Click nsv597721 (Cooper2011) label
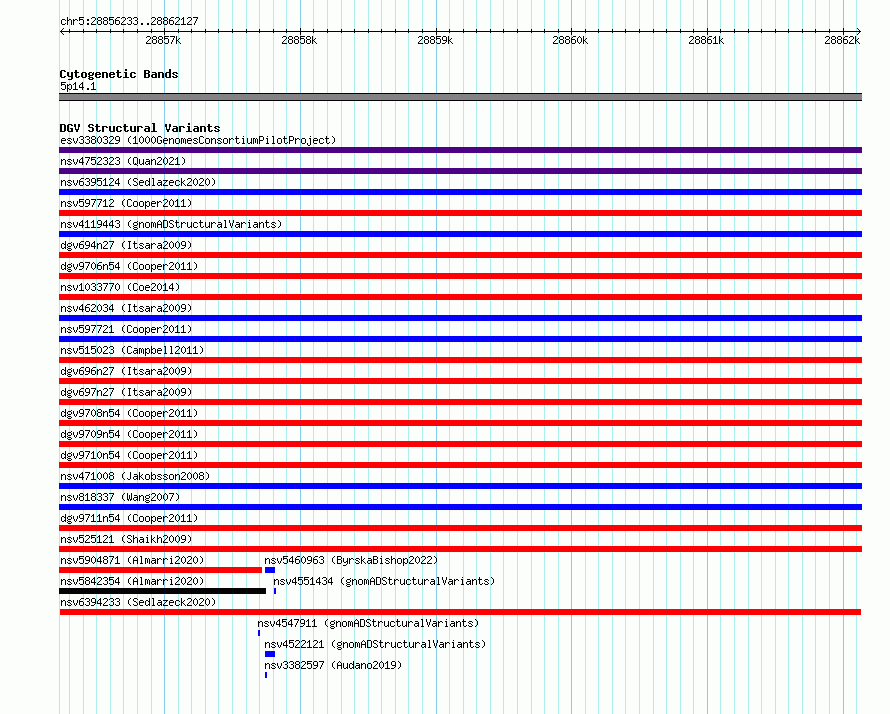This screenshot has height=714, width=890. [126, 329]
